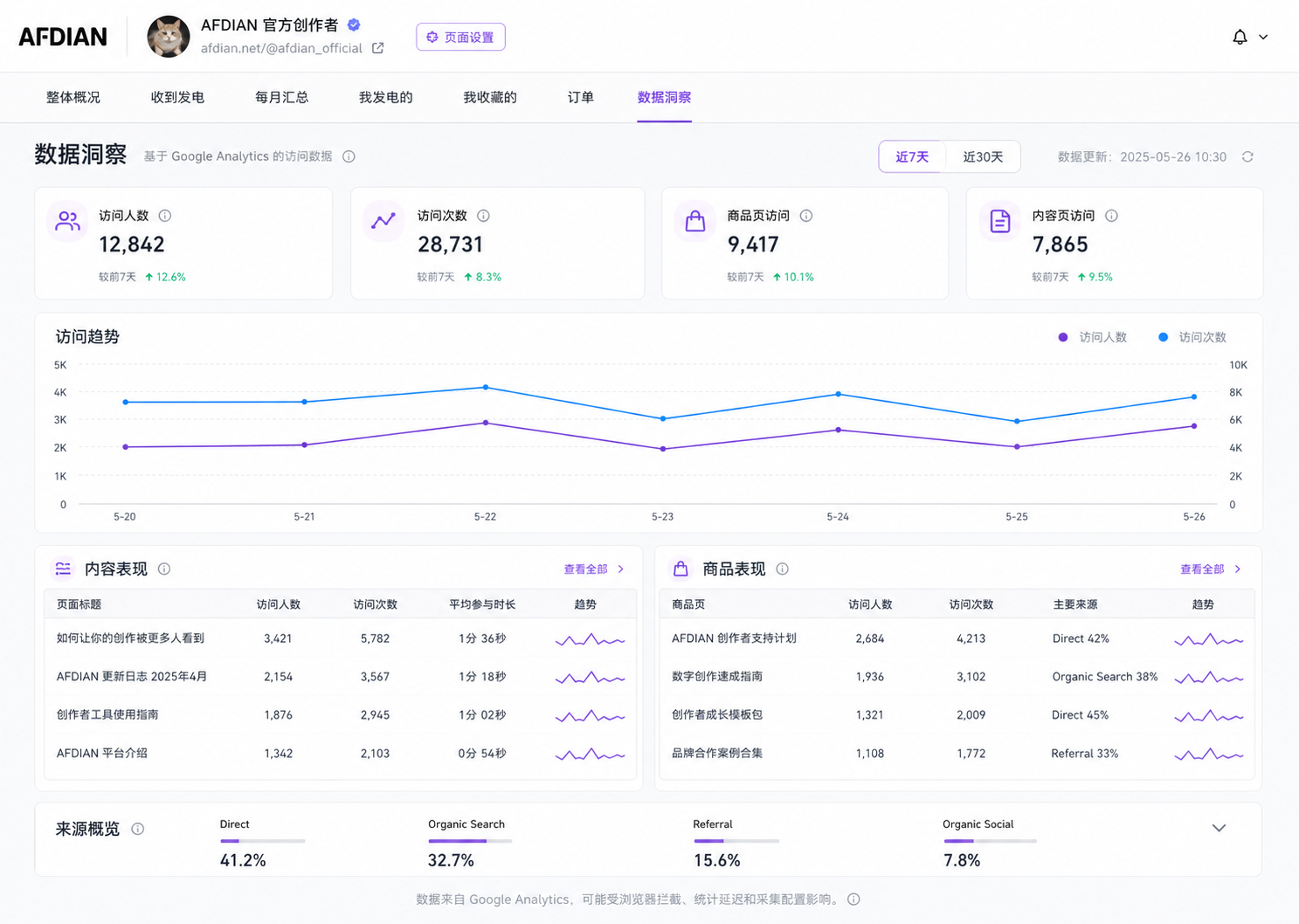Open product 数字创作速成指南
The image size is (1299, 924).
pos(717,677)
